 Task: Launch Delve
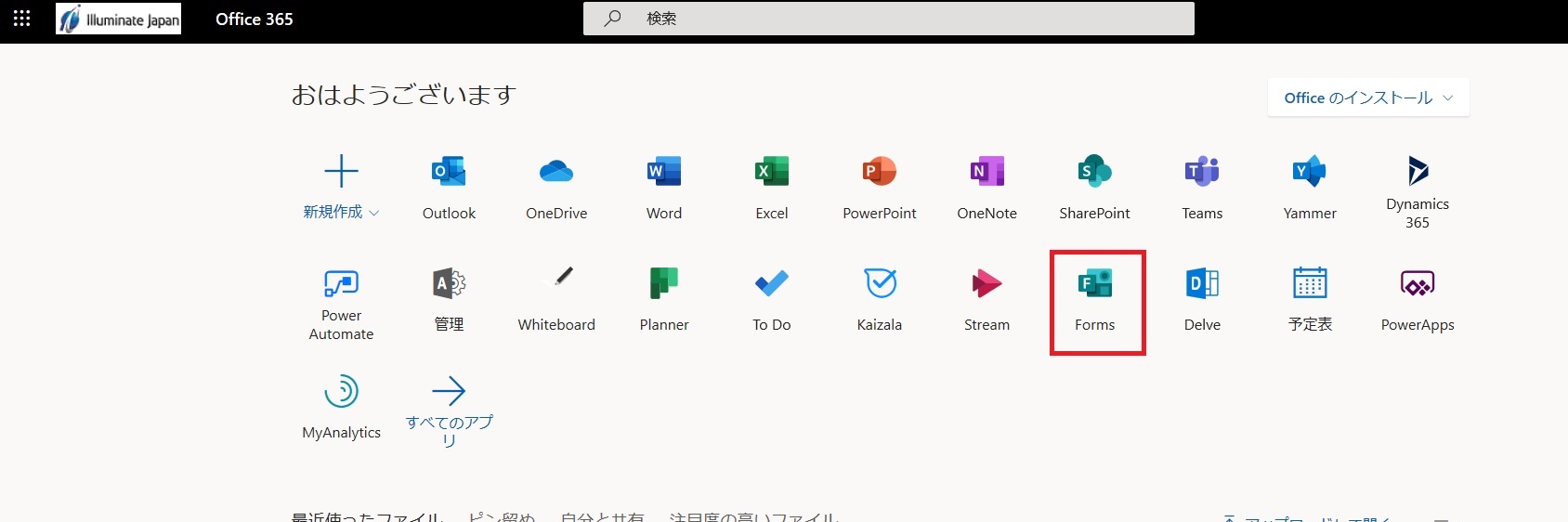tap(1202, 299)
